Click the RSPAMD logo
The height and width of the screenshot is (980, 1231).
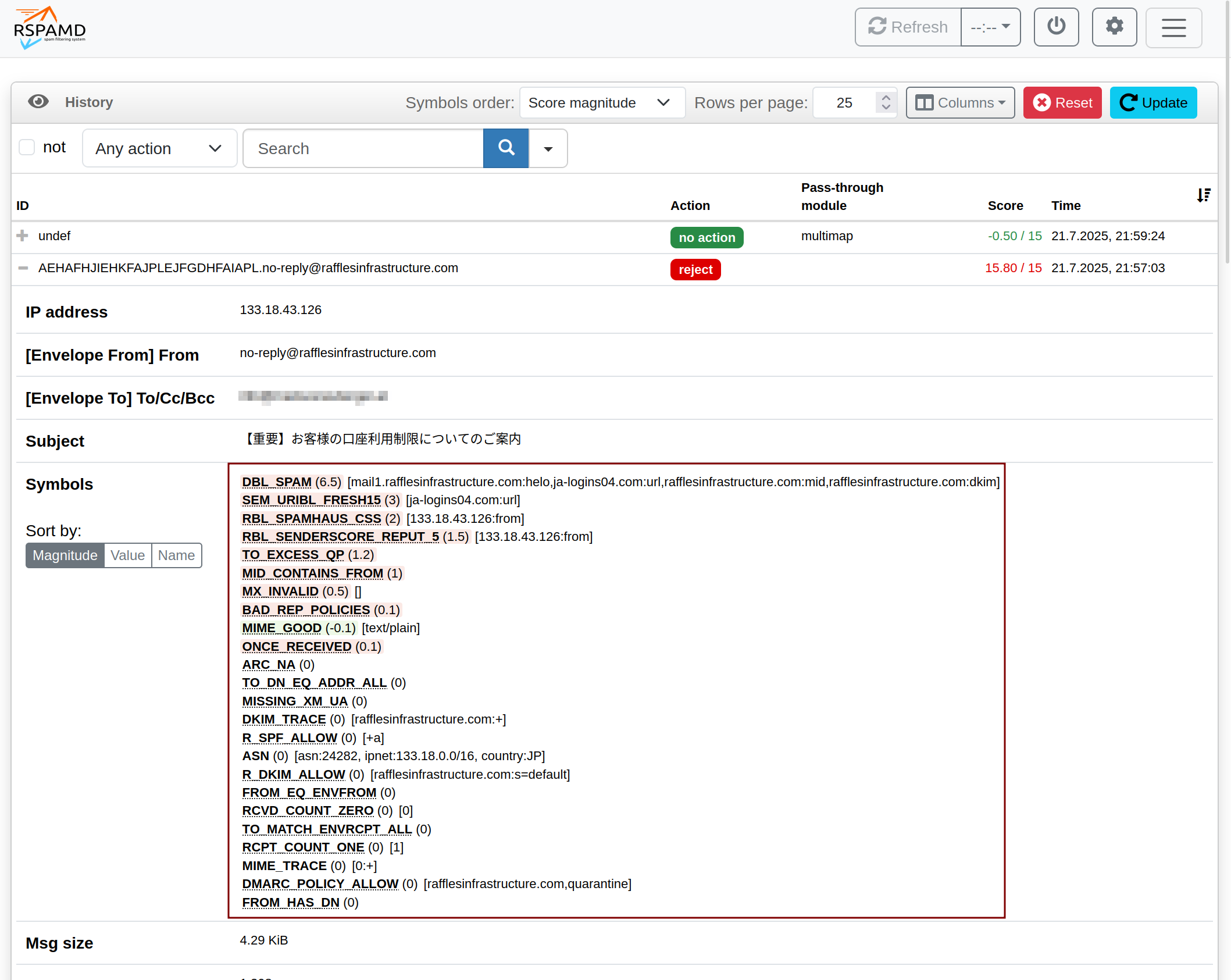[x=50, y=27]
